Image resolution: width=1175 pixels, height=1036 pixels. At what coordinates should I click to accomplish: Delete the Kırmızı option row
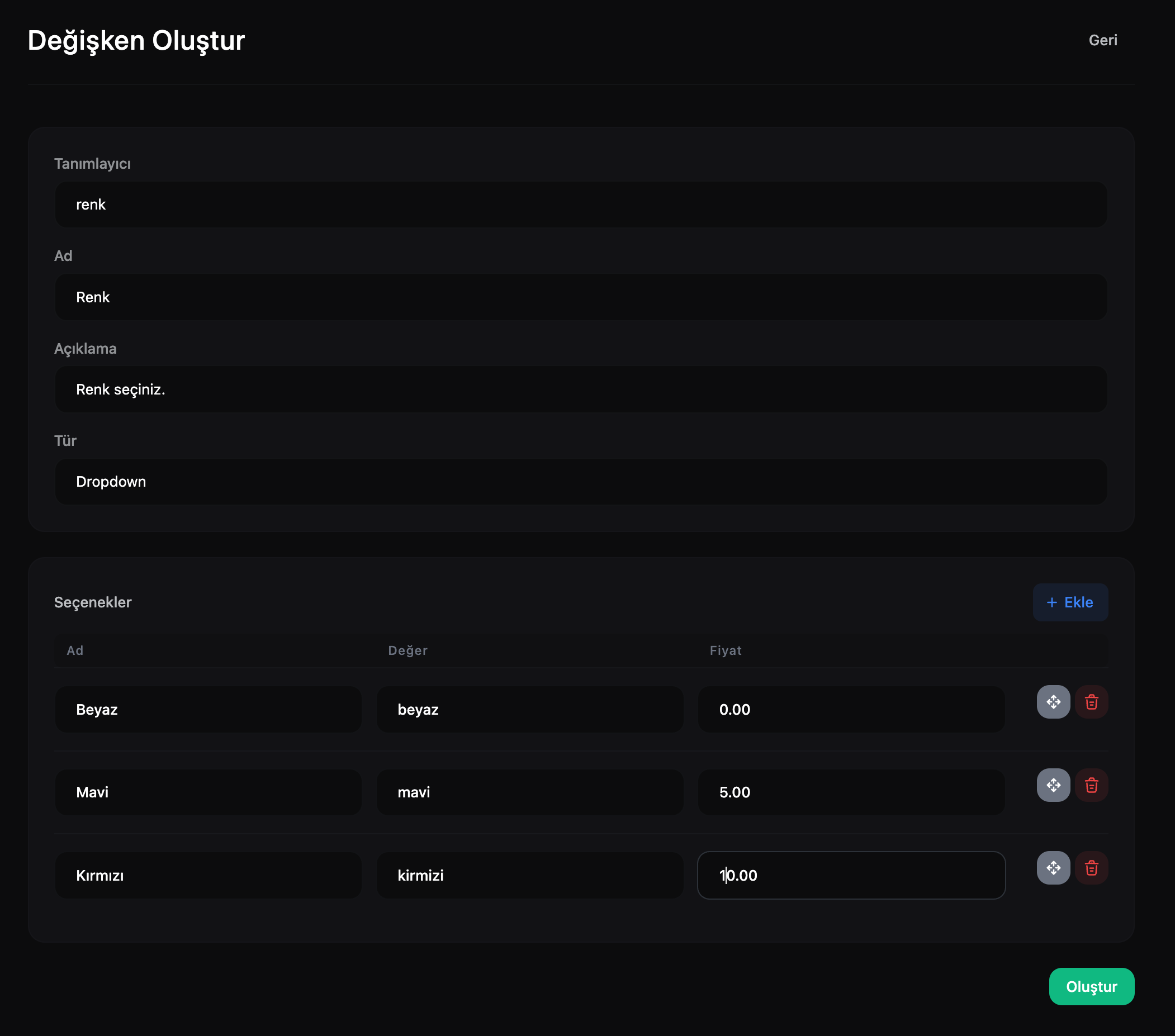coord(1091,868)
